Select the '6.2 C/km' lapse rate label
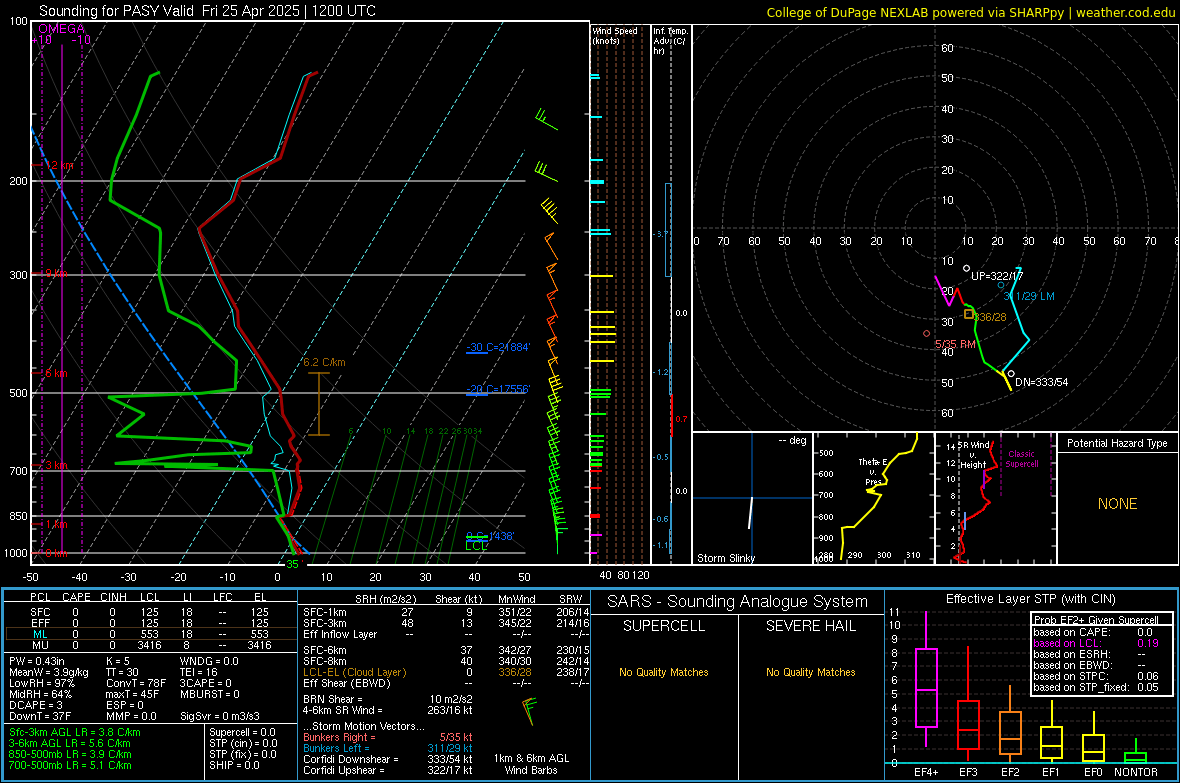This screenshot has height=783, width=1180. tap(324, 362)
